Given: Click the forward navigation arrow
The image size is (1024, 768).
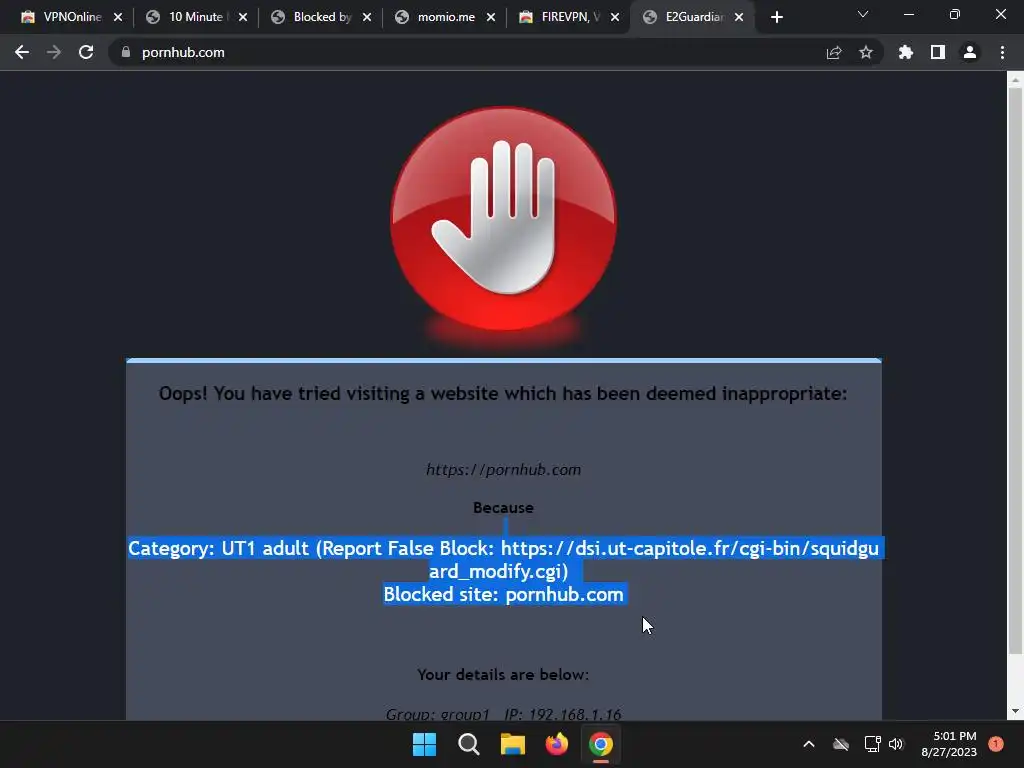Looking at the screenshot, I should (x=54, y=52).
